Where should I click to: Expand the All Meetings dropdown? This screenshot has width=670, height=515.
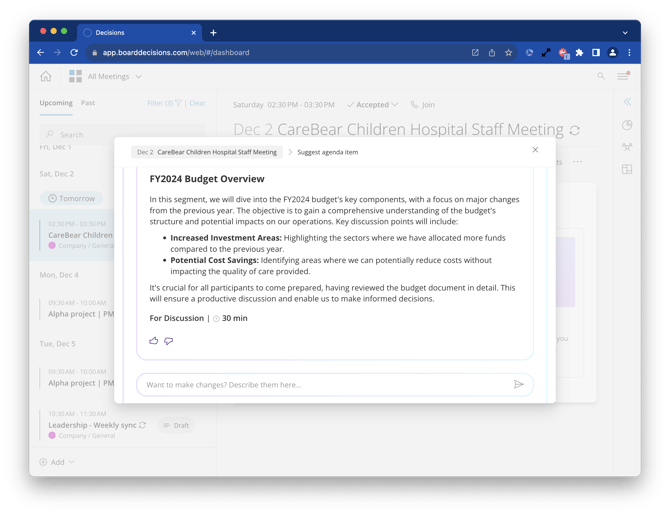click(138, 77)
